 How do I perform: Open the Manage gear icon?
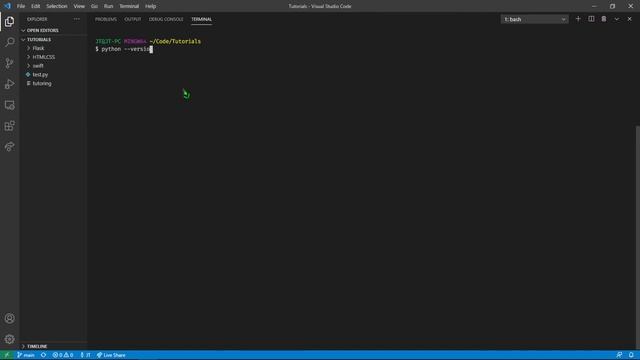click(9, 339)
